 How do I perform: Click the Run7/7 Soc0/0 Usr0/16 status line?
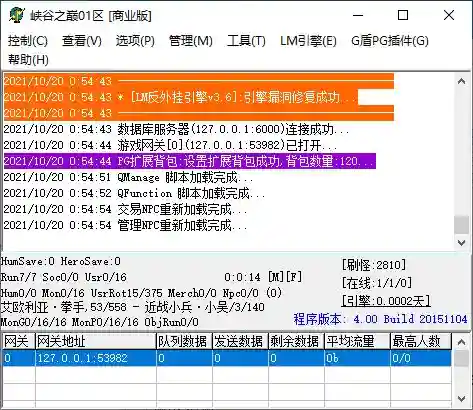(64, 277)
